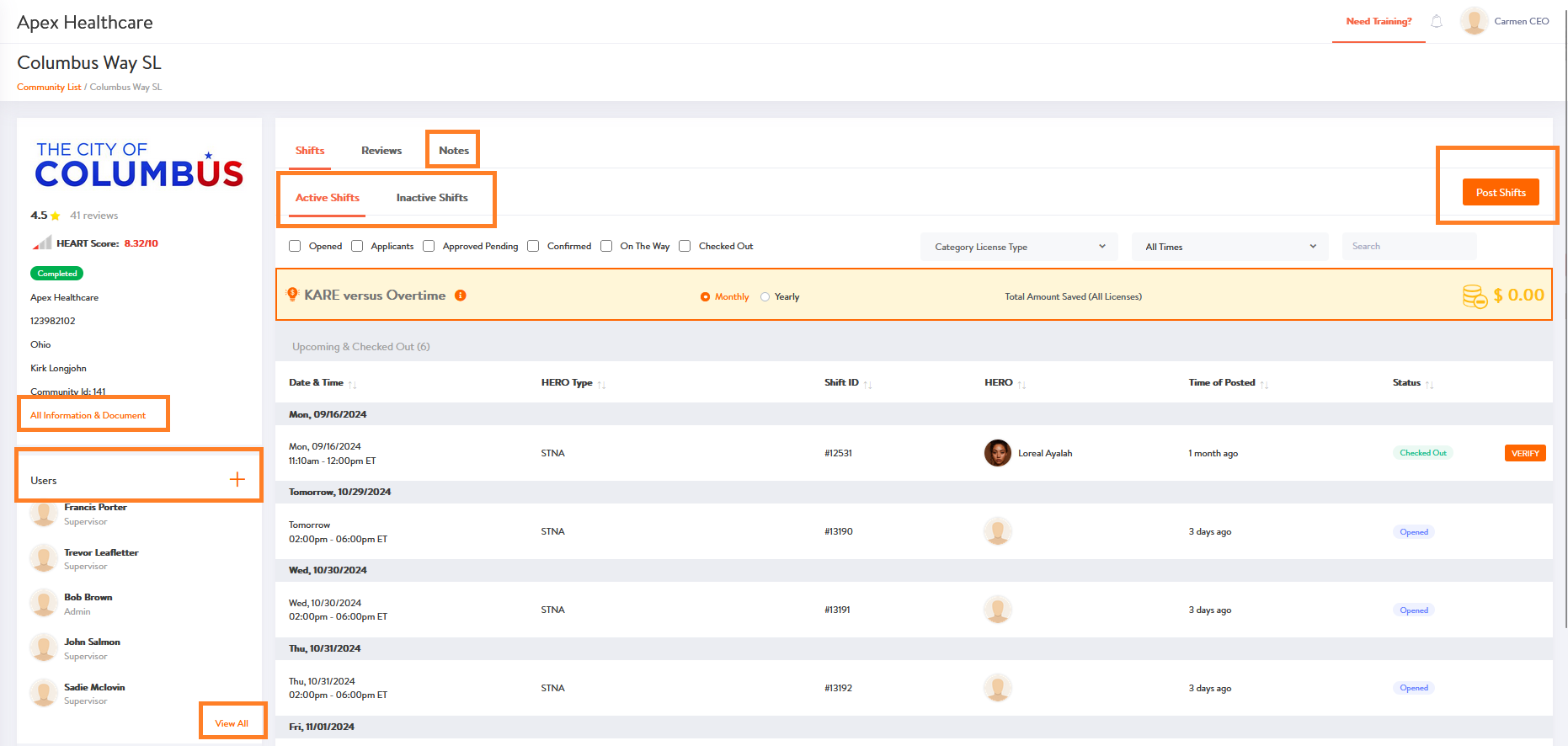Screen dimensions: 1568x746
Task: Sort by Date & Time column arrows
Action: pos(353,384)
